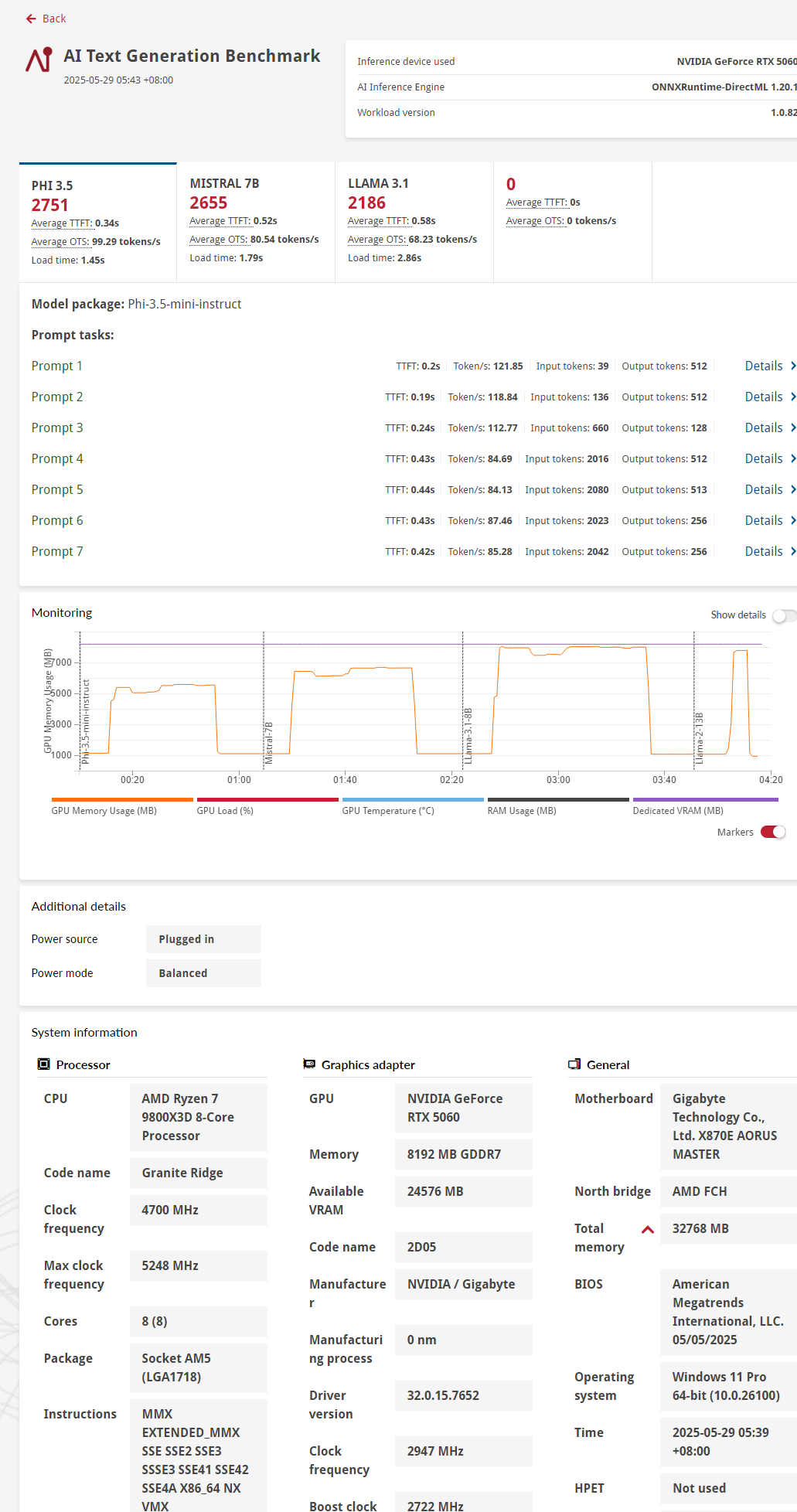The height and width of the screenshot is (1512, 797).
Task: Switch to the LLAMA 3.1 tab
Action: coord(414,223)
